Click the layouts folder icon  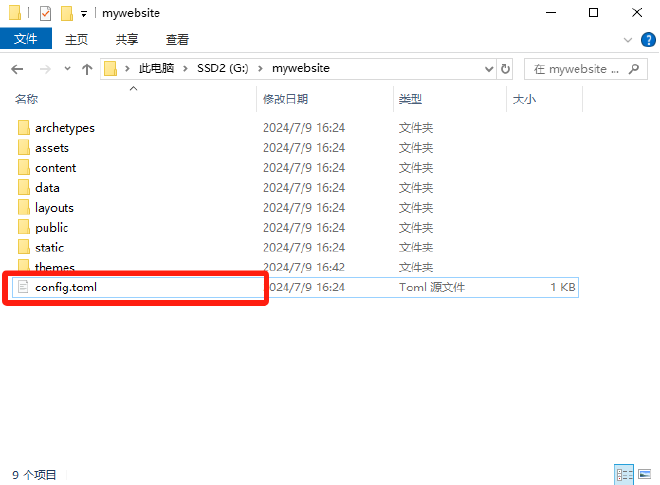(24, 207)
